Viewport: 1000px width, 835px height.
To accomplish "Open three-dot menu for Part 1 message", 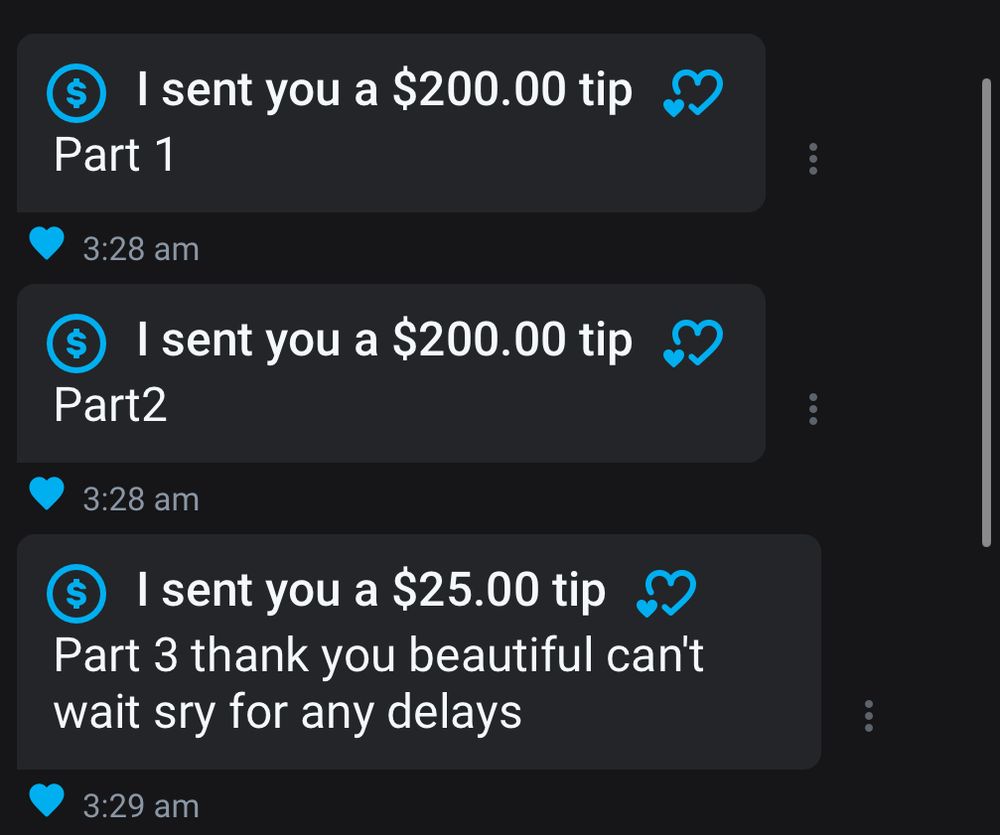I will click(813, 159).
